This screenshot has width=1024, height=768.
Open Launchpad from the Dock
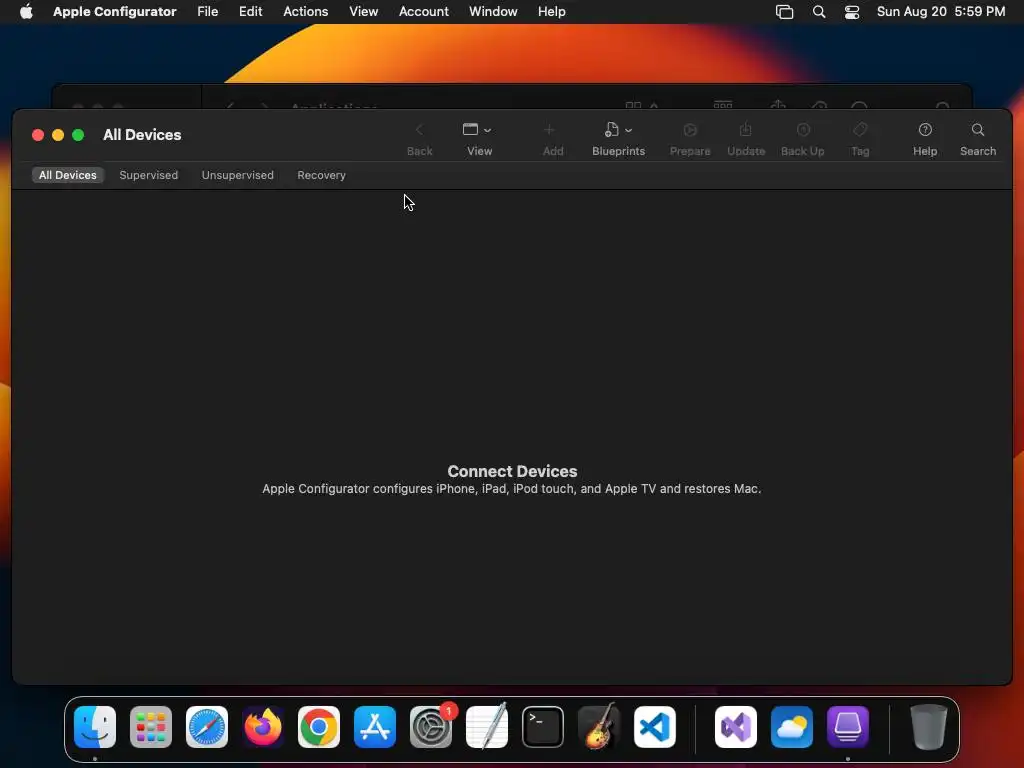point(151,727)
